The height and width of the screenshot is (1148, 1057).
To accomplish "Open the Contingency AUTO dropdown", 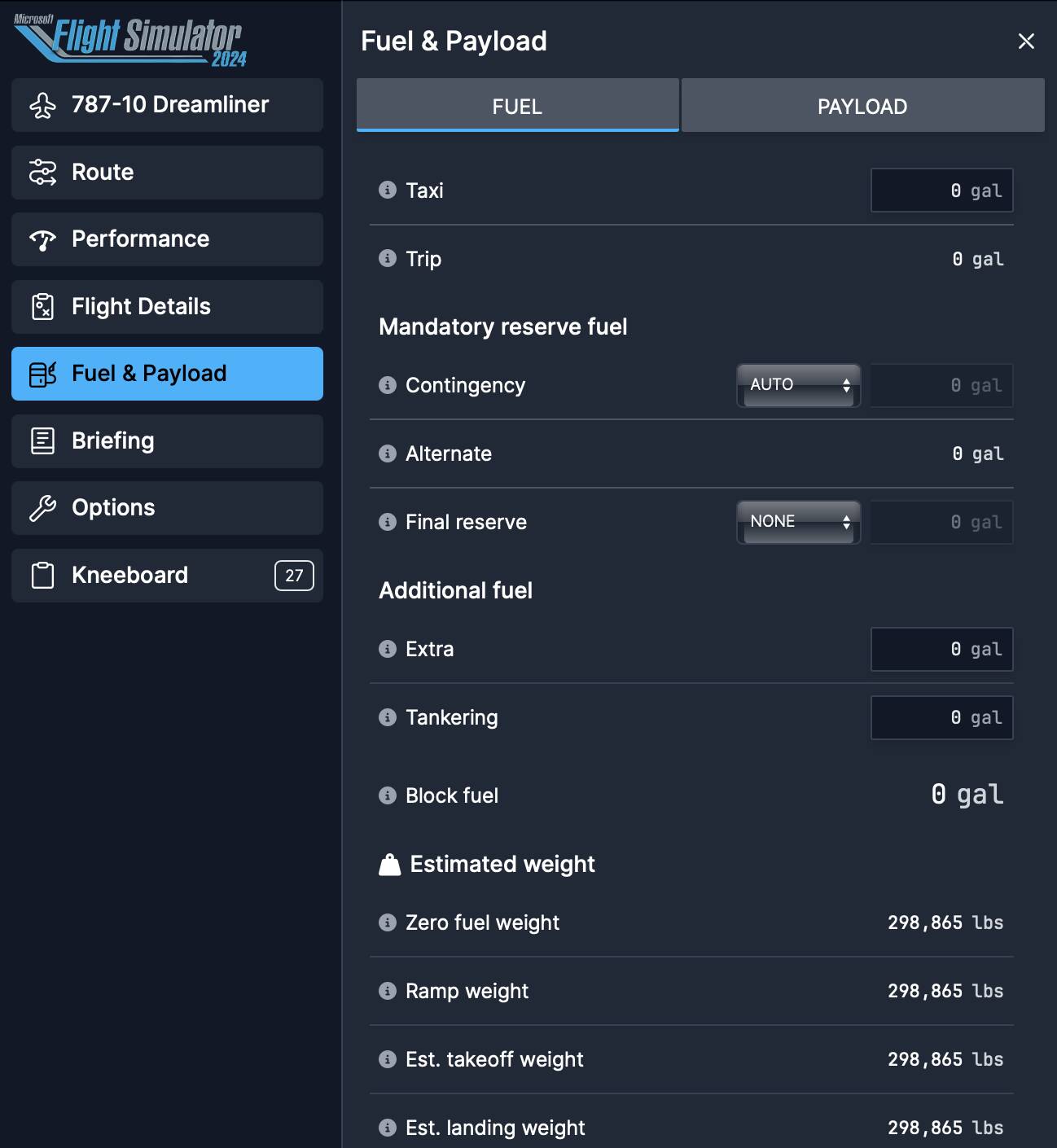I will (799, 385).
